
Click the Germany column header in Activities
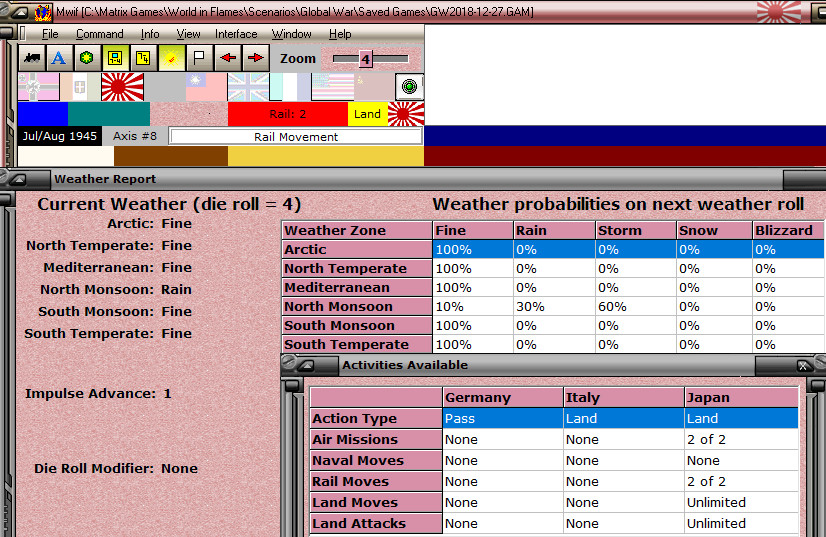pos(503,397)
